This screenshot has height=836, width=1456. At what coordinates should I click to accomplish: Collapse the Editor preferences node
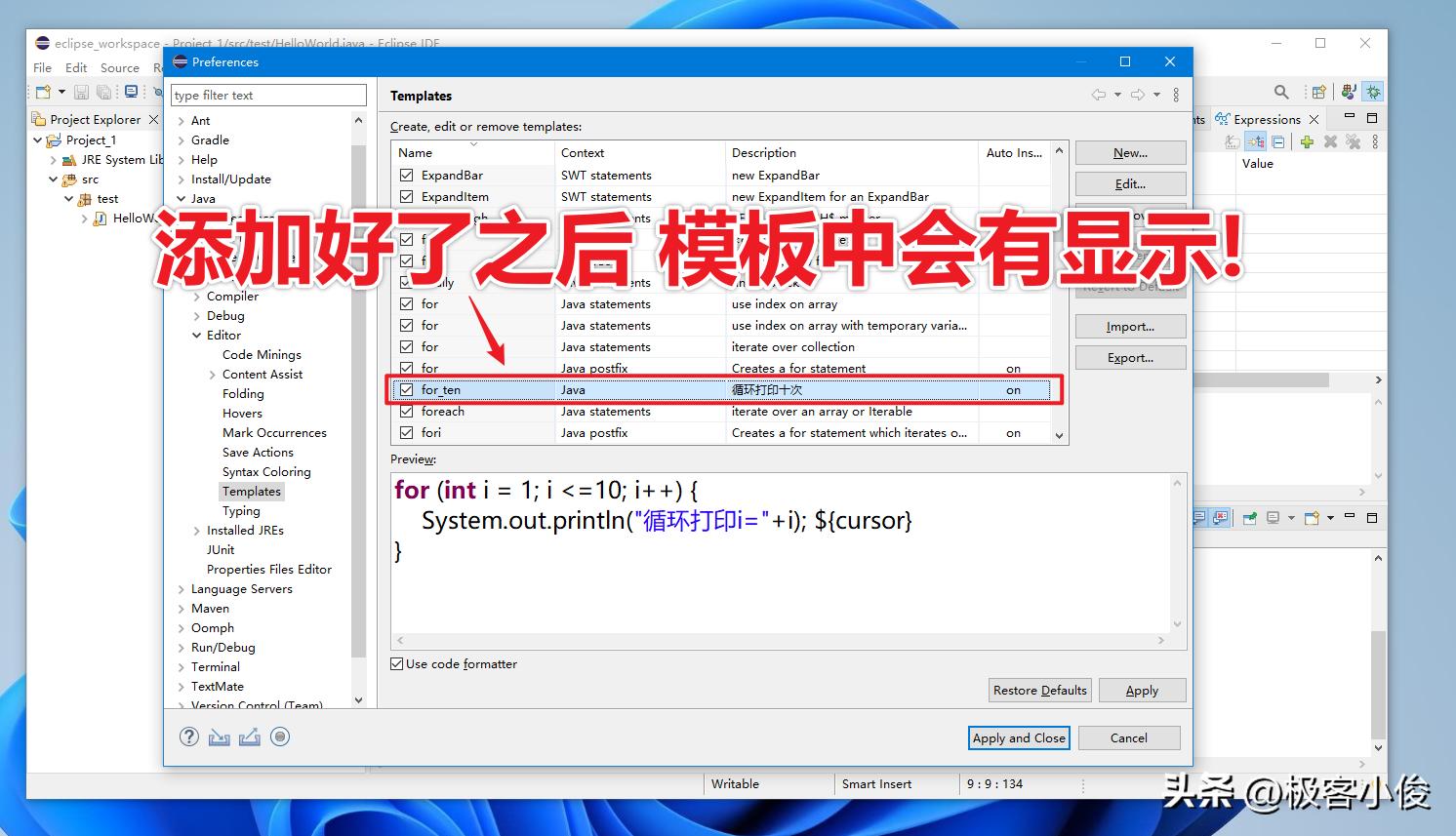[198, 335]
